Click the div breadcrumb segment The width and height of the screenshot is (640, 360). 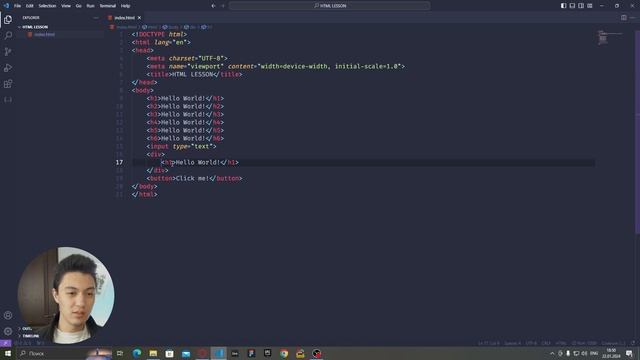click(x=190, y=27)
